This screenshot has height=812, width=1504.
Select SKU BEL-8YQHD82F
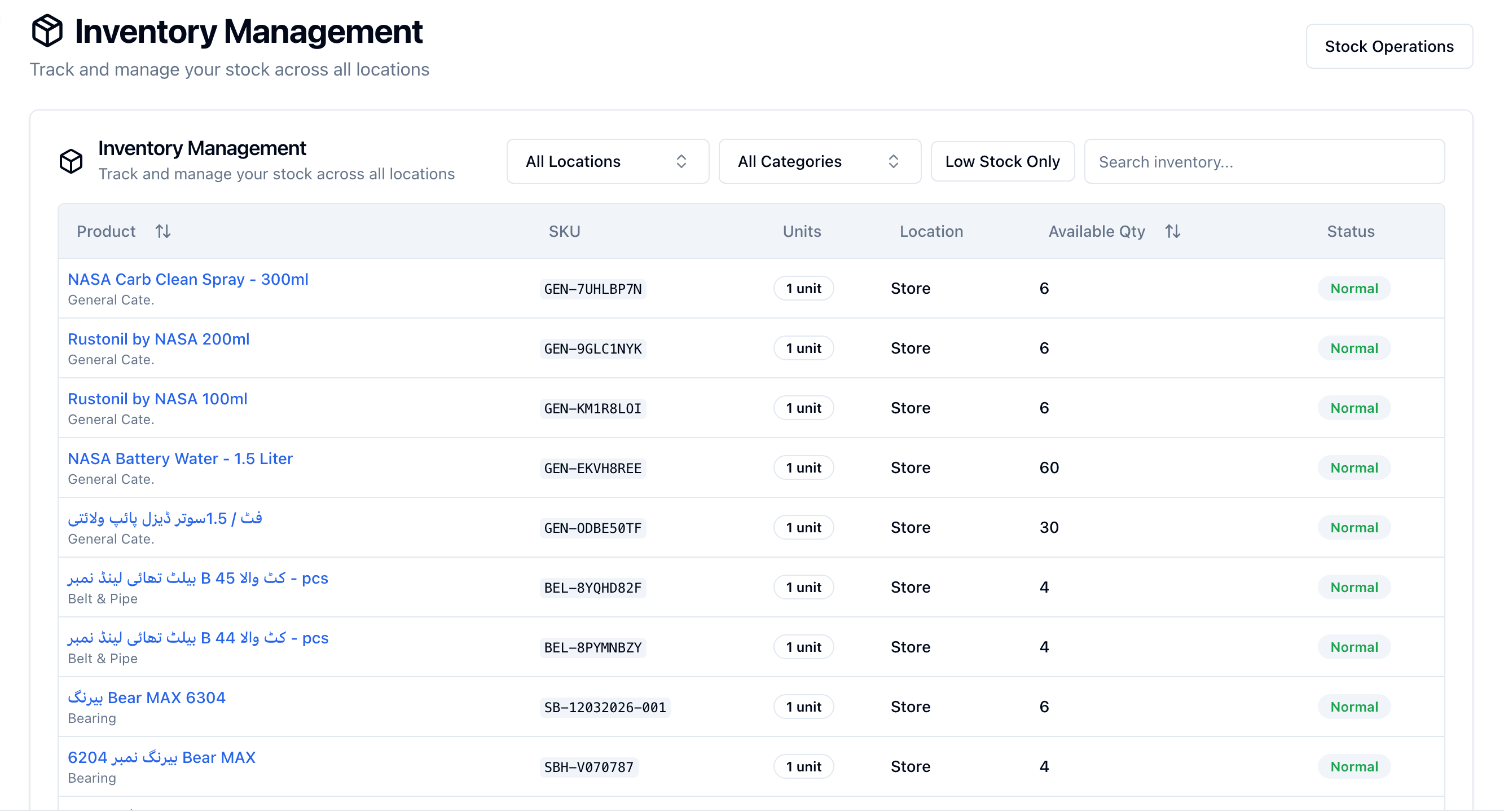tap(592, 588)
